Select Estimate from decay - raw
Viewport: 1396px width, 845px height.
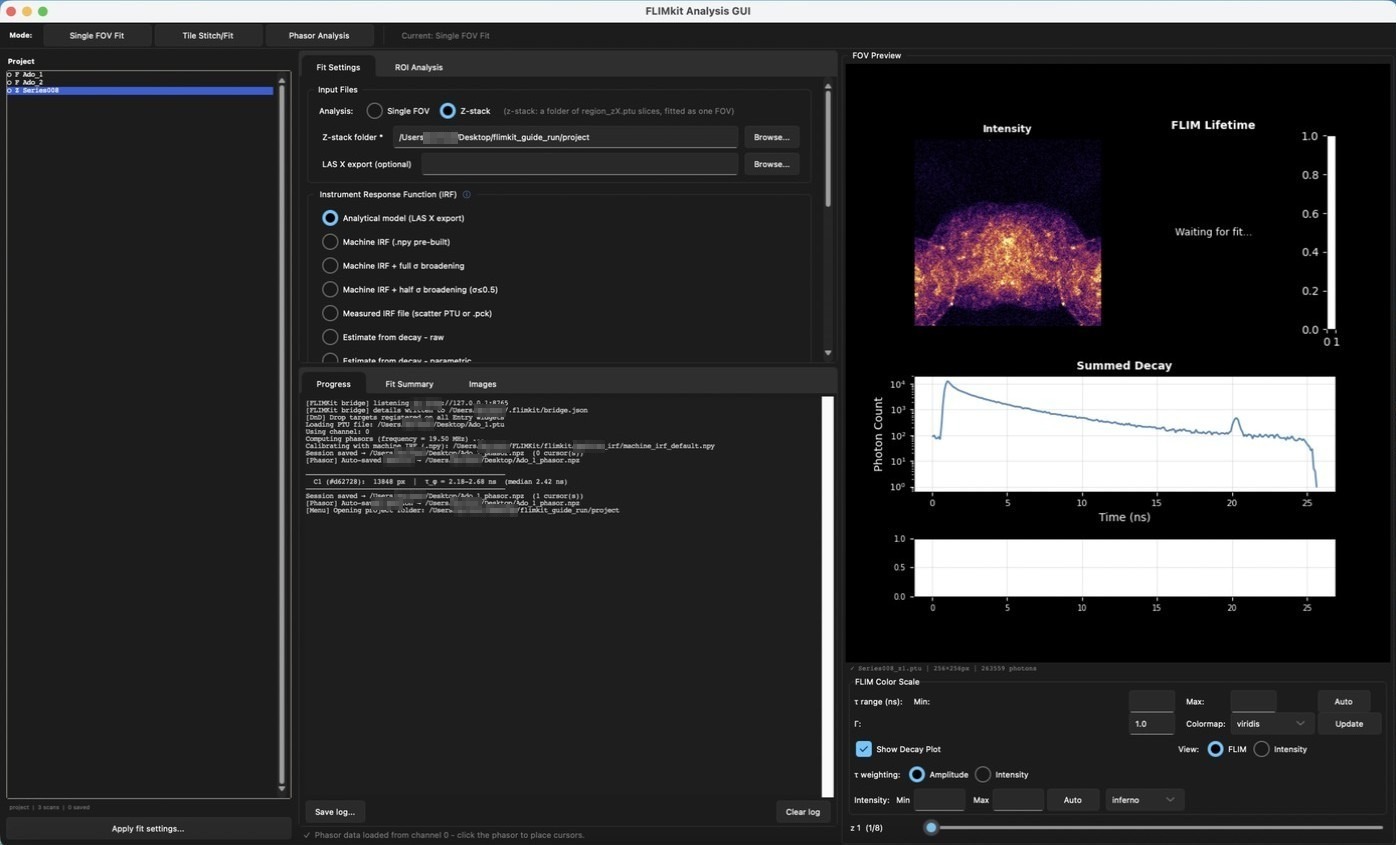point(330,337)
